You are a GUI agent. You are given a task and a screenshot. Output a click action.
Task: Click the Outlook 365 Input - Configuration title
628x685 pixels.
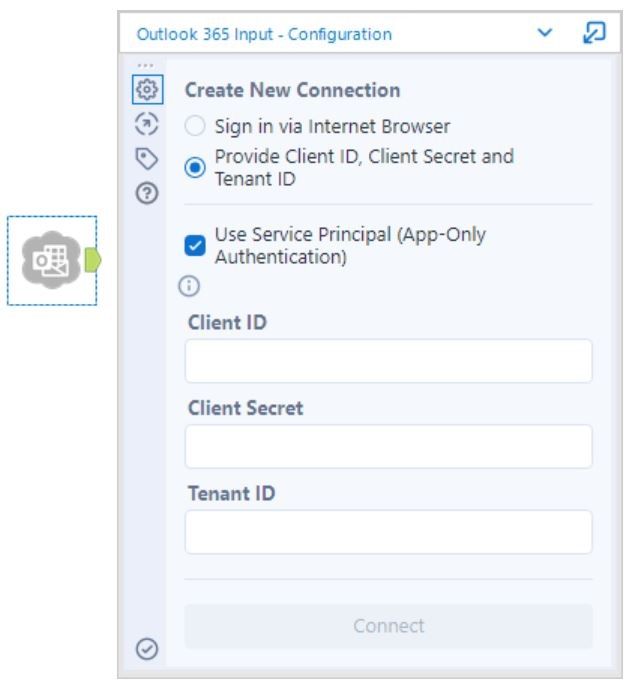click(x=264, y=34)
